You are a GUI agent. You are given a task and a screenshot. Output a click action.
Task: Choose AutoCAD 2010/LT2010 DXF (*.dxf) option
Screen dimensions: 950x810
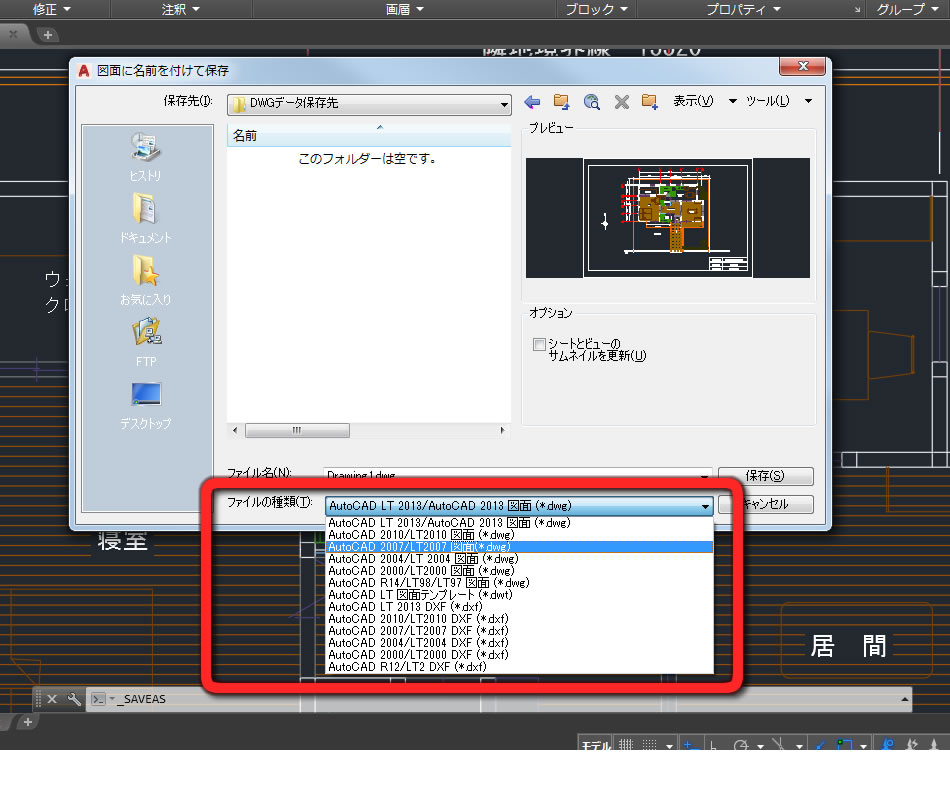tap(519, 619)
